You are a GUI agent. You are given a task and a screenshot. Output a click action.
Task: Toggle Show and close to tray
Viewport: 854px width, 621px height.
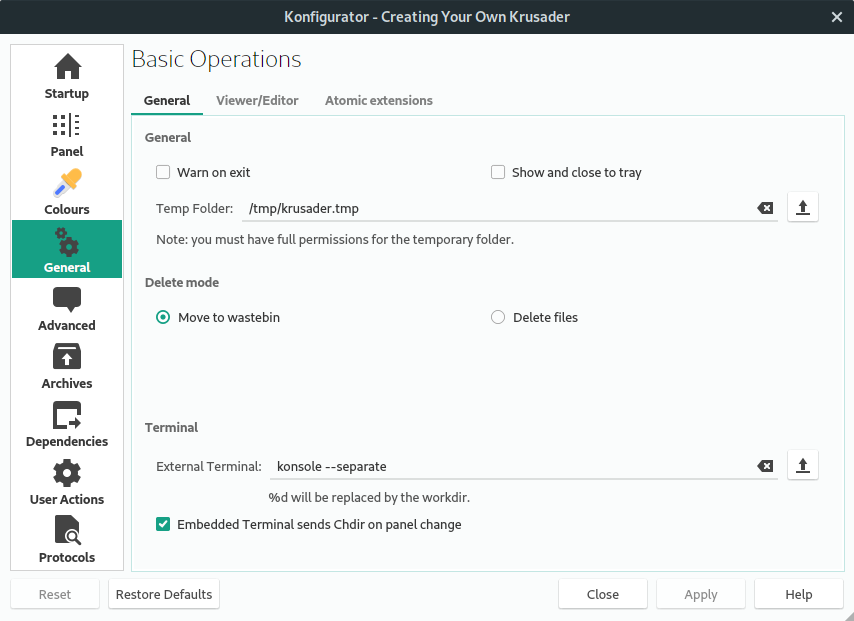498,172
